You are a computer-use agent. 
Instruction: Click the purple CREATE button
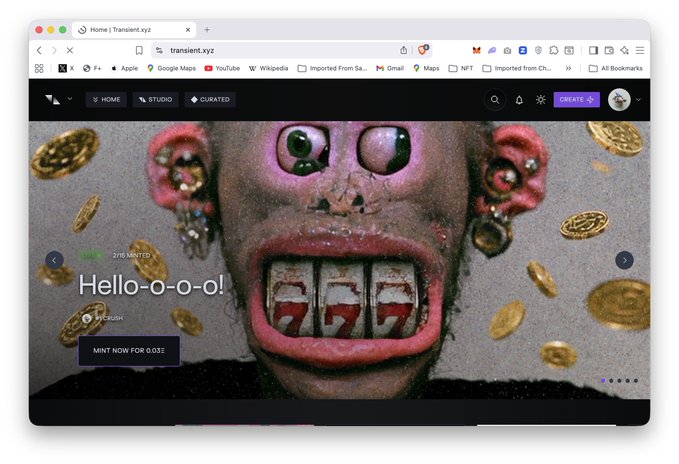pos(576,100)
